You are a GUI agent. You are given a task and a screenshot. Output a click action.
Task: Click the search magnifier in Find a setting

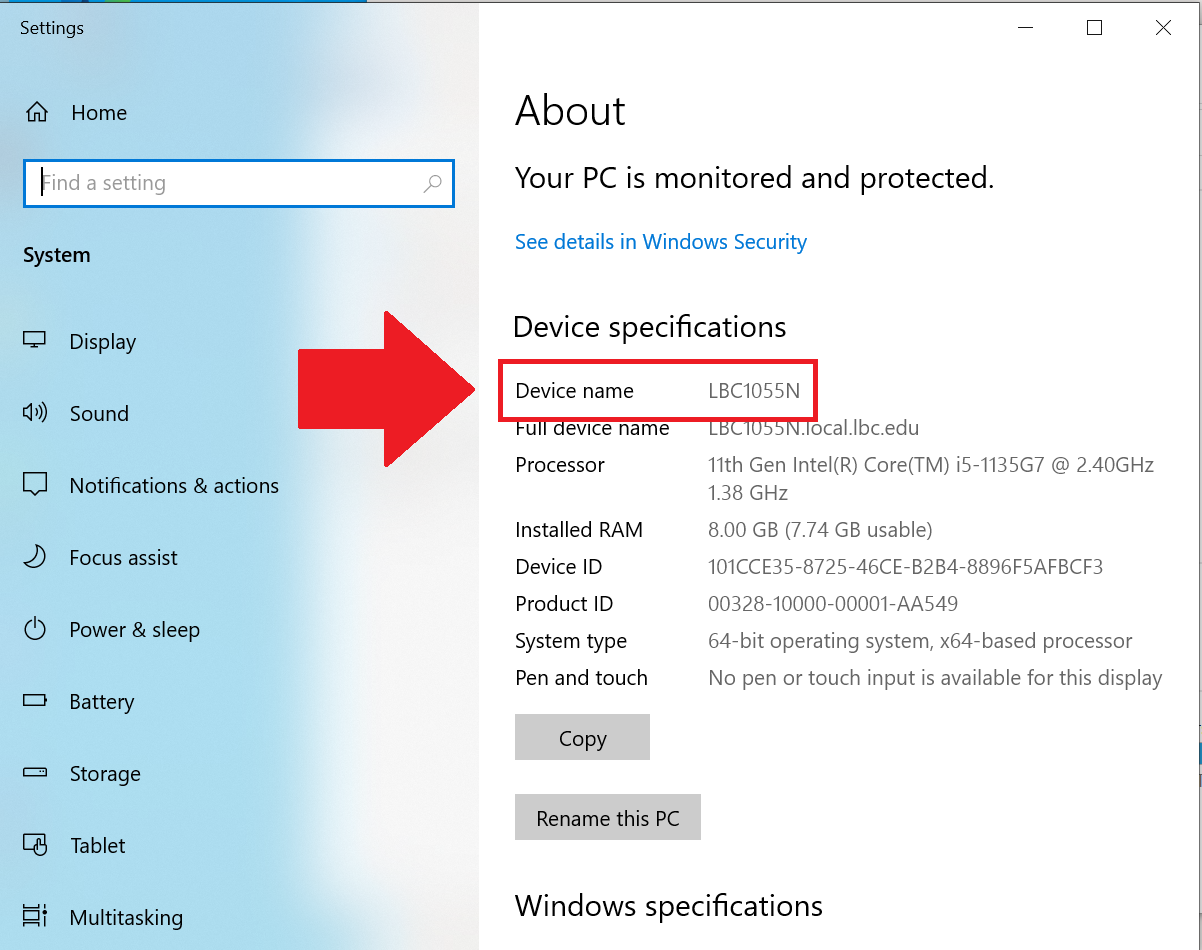(433, 183)
